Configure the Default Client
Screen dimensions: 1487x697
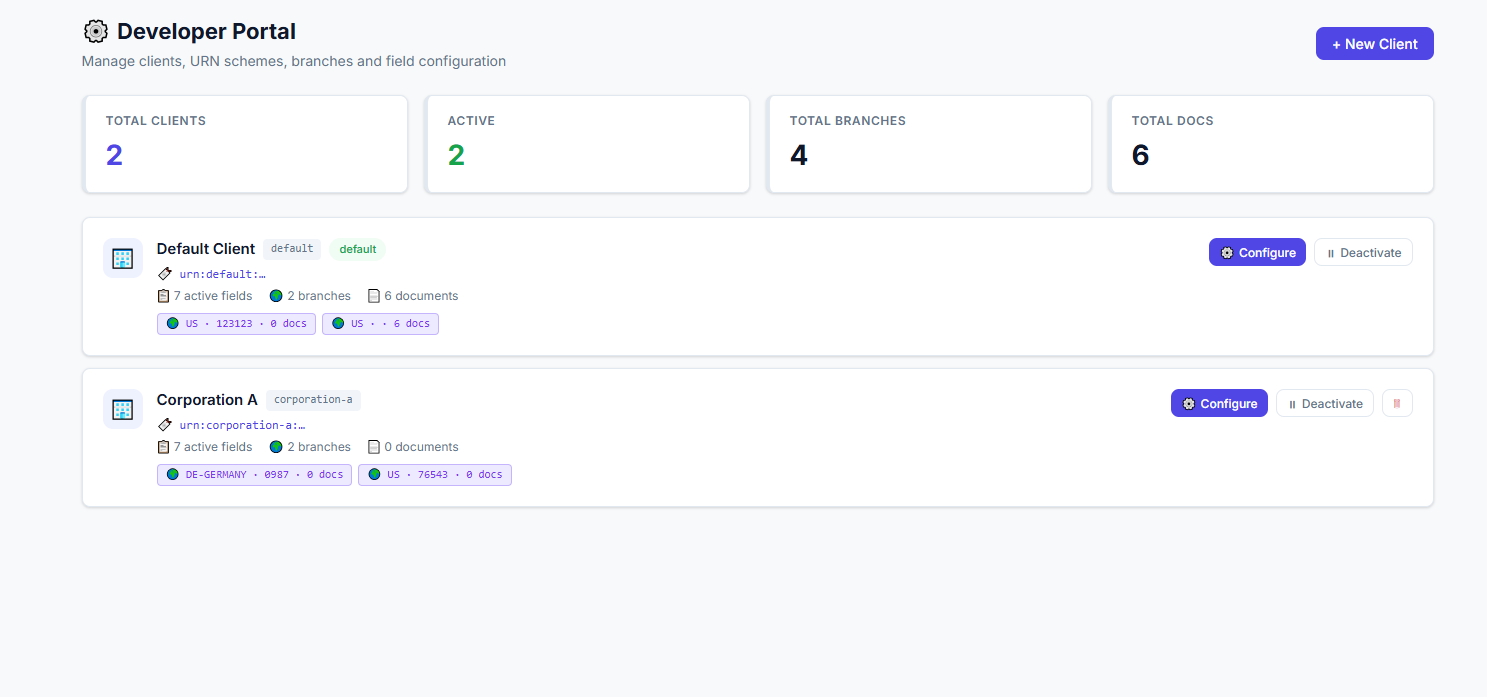[1257, 252]
